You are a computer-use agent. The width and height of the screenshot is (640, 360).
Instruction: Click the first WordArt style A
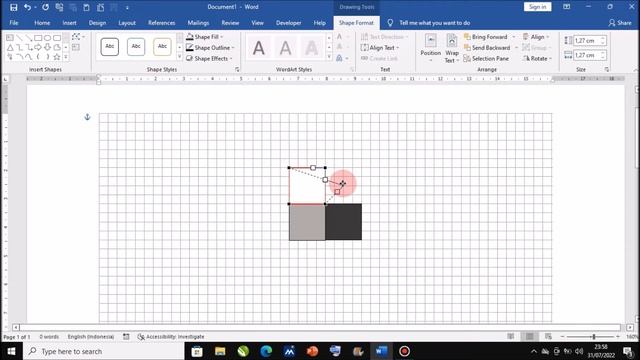(259, 48)
